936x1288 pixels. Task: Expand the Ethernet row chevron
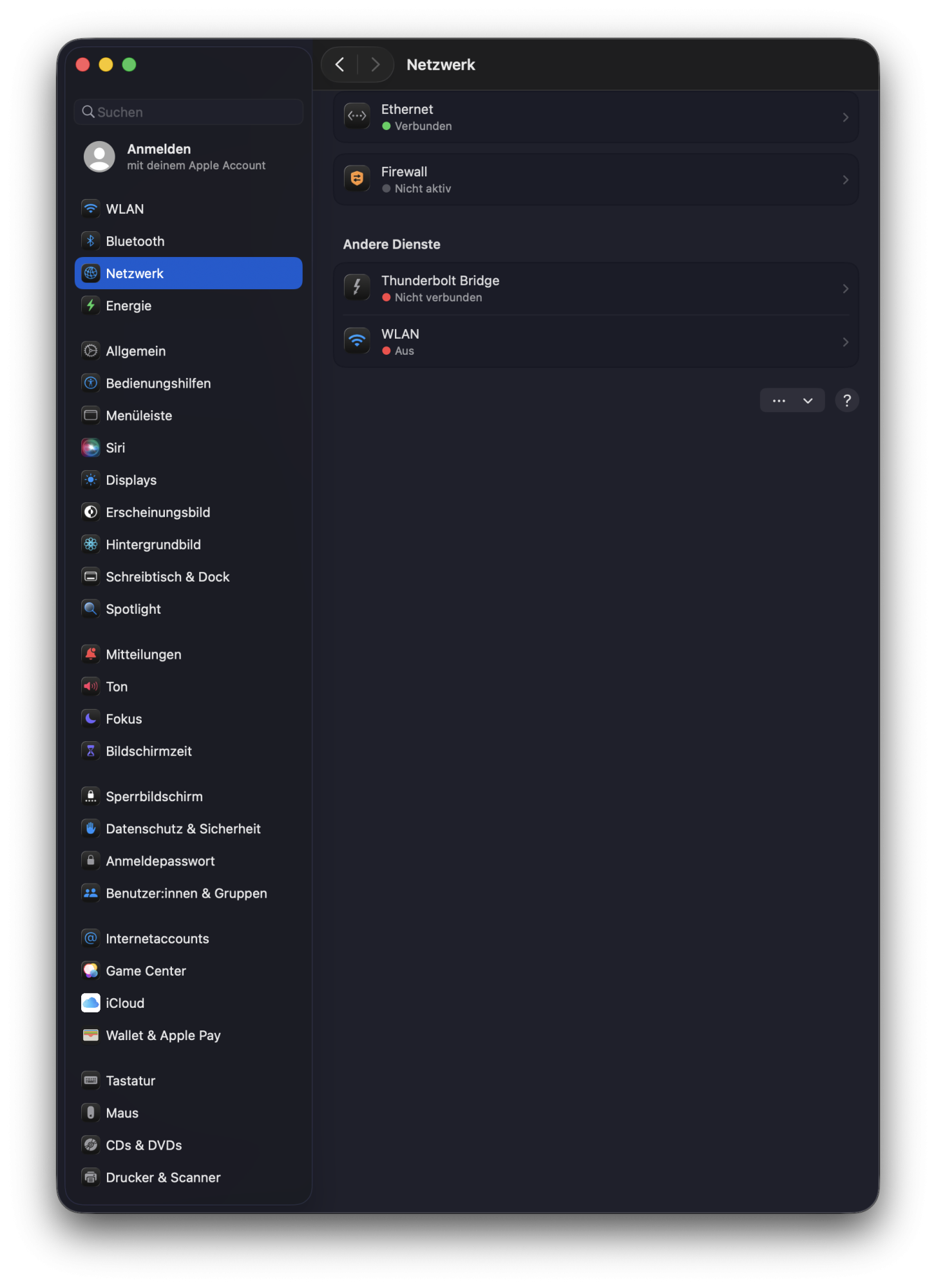(x=845, y=117)
